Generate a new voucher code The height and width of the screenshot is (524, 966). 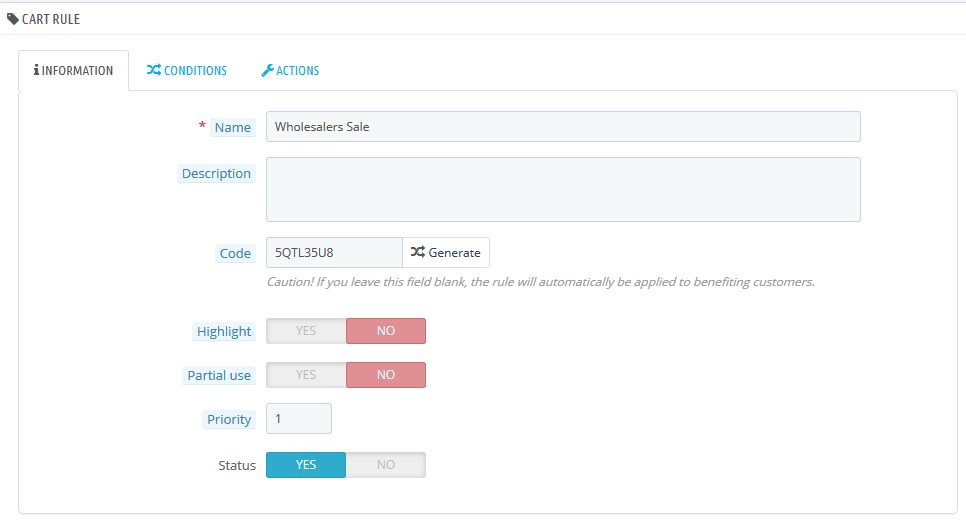click(x=446, y=253)
